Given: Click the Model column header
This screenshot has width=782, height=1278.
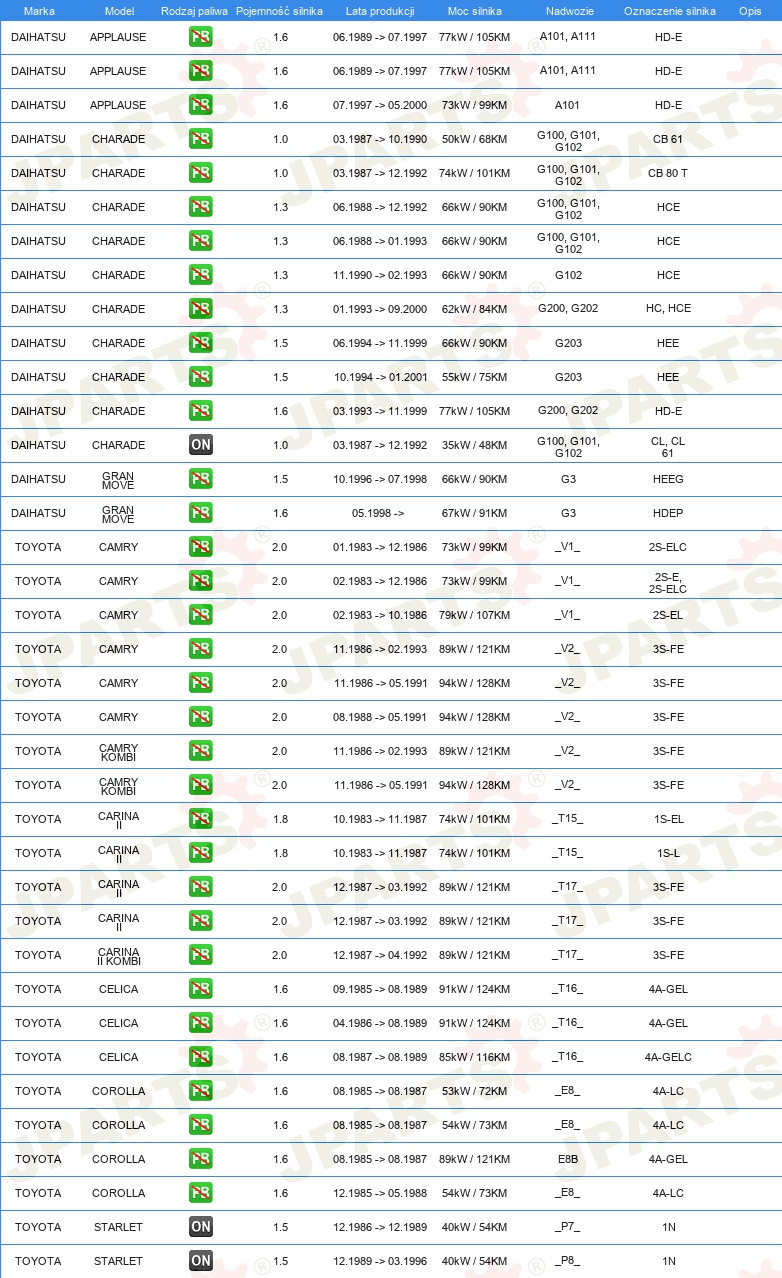Looking at the screenshot, I should [119, 11].
